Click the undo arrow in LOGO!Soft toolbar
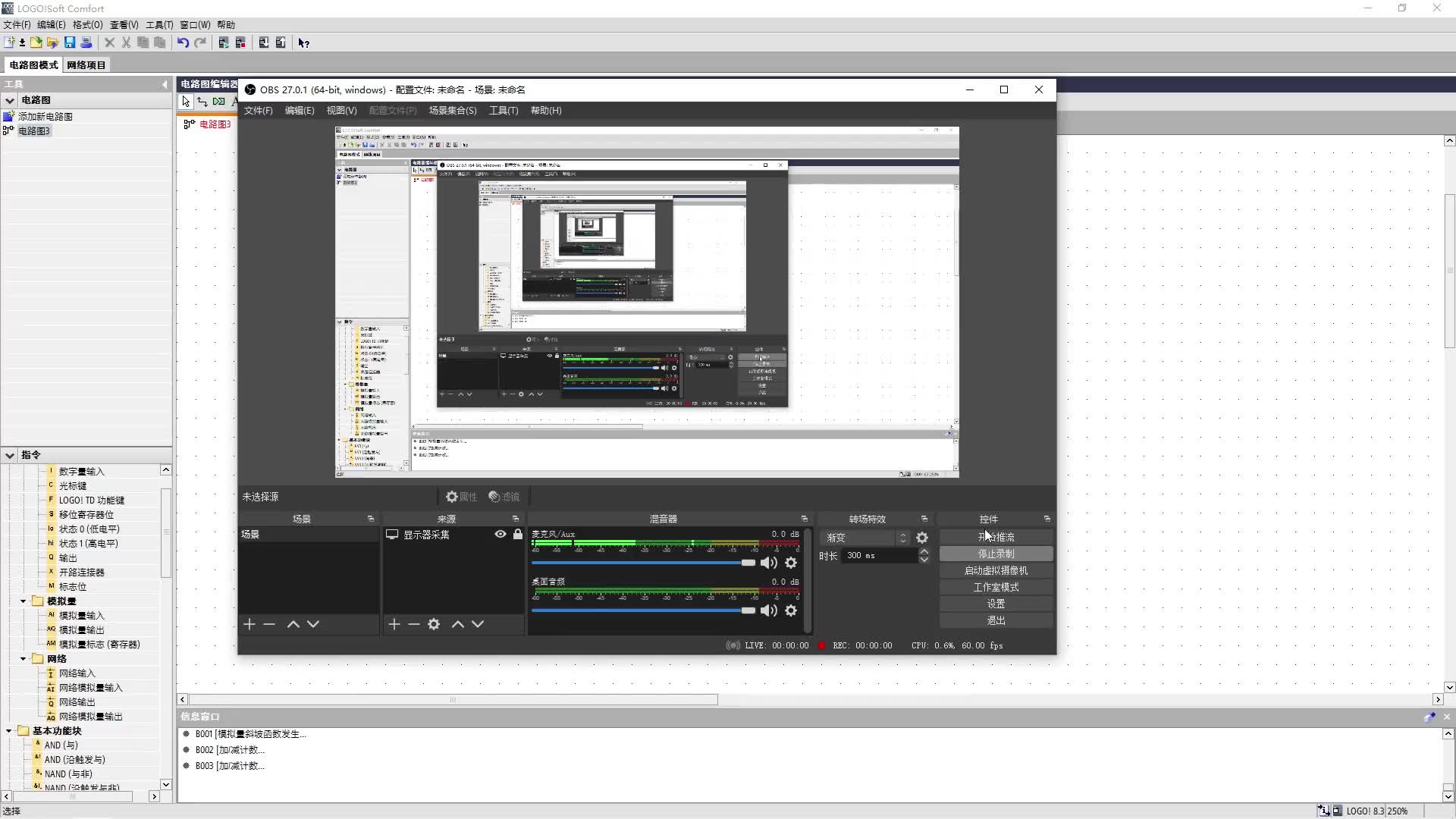Image resolution: width=1456 pixels, height=819 pixels. point(183,42)
